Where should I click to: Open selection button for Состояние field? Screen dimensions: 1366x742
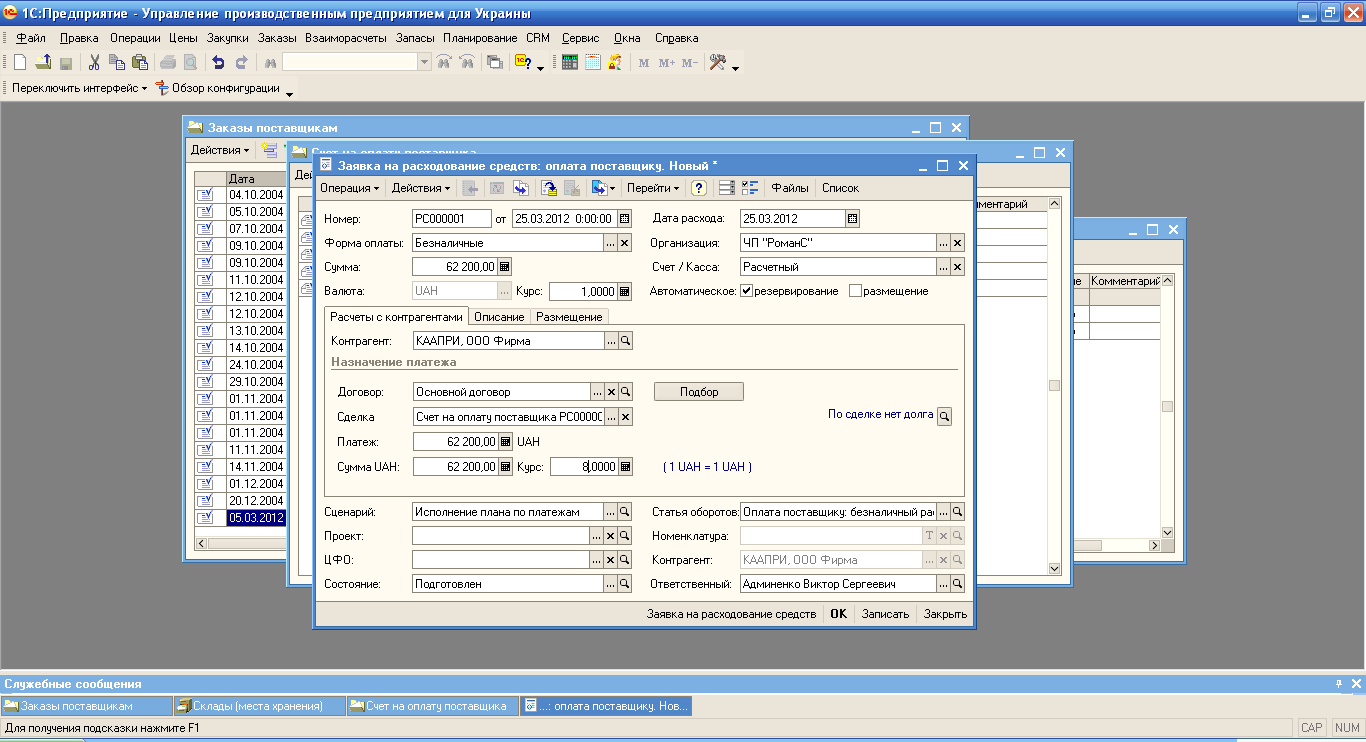(610, 584)
